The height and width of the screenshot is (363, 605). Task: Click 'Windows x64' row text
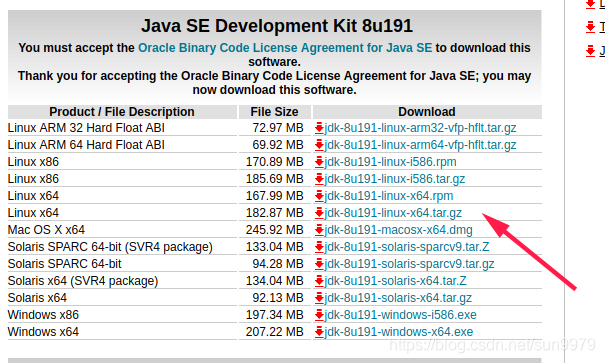43,331
